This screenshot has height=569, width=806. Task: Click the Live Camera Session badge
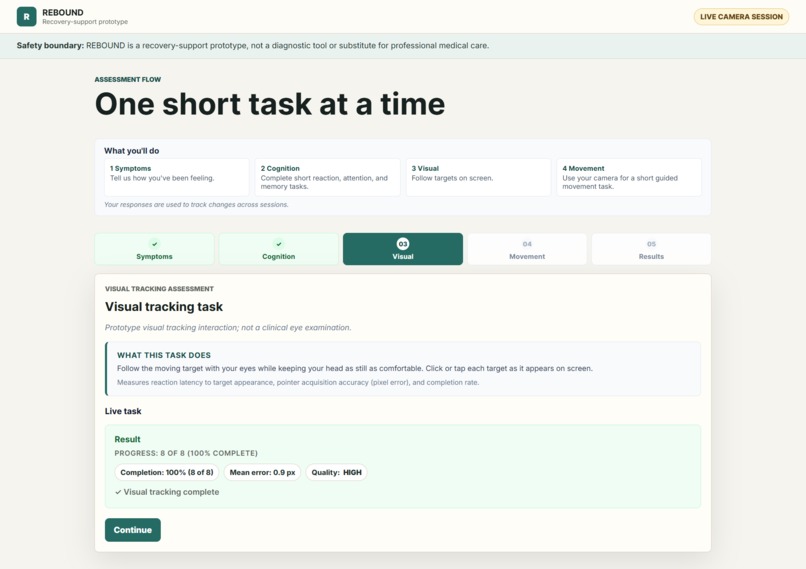pyautogui.click(x=741, y=16)
